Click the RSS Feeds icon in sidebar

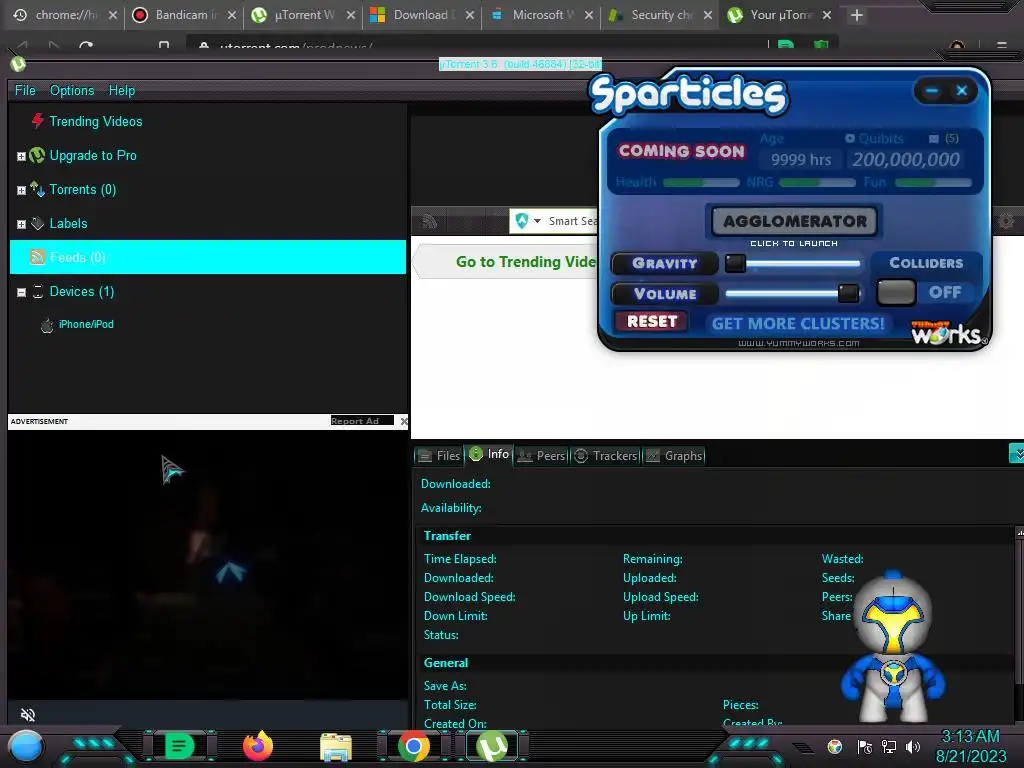(x=37, y=257)
